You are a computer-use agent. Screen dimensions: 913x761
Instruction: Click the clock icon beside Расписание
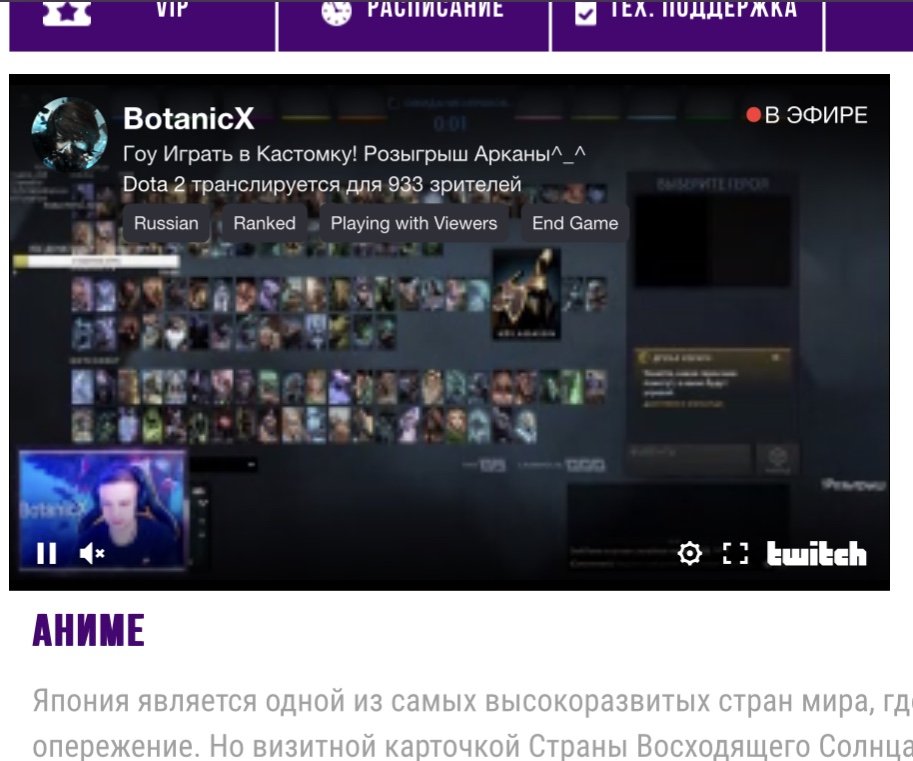point(337,12)
